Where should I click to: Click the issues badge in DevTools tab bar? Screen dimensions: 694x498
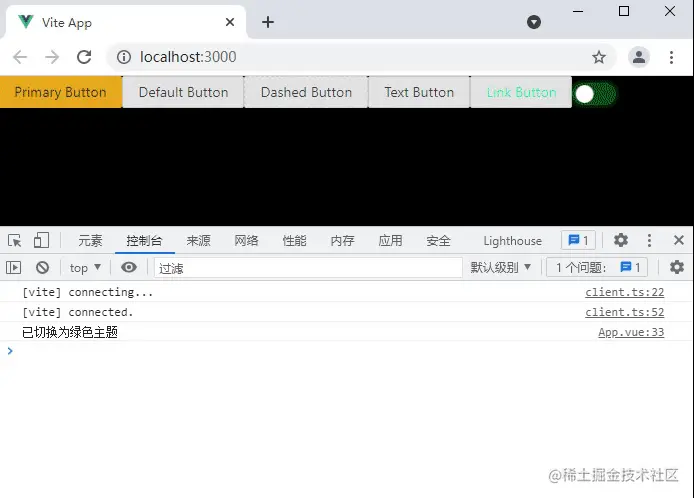[x=578, y=240]
